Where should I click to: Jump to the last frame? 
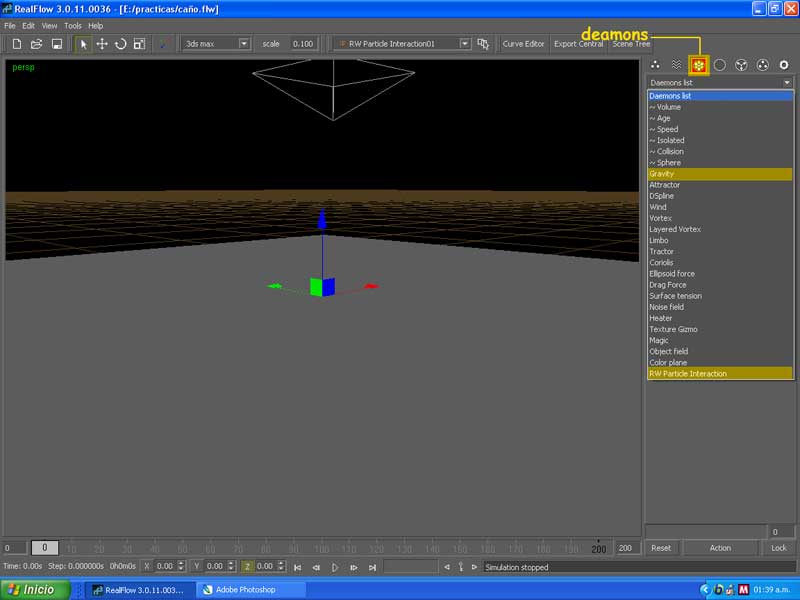[x=372, y=567]
